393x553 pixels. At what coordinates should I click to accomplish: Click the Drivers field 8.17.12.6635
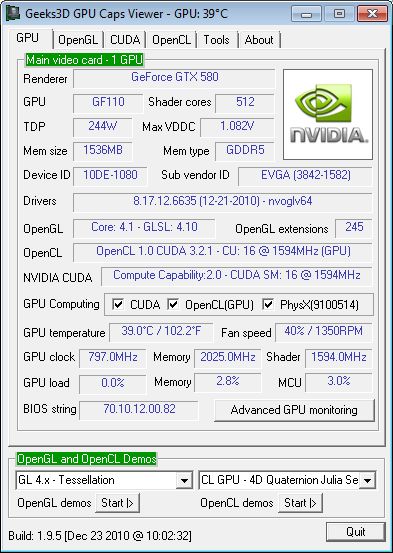point(223,202)
